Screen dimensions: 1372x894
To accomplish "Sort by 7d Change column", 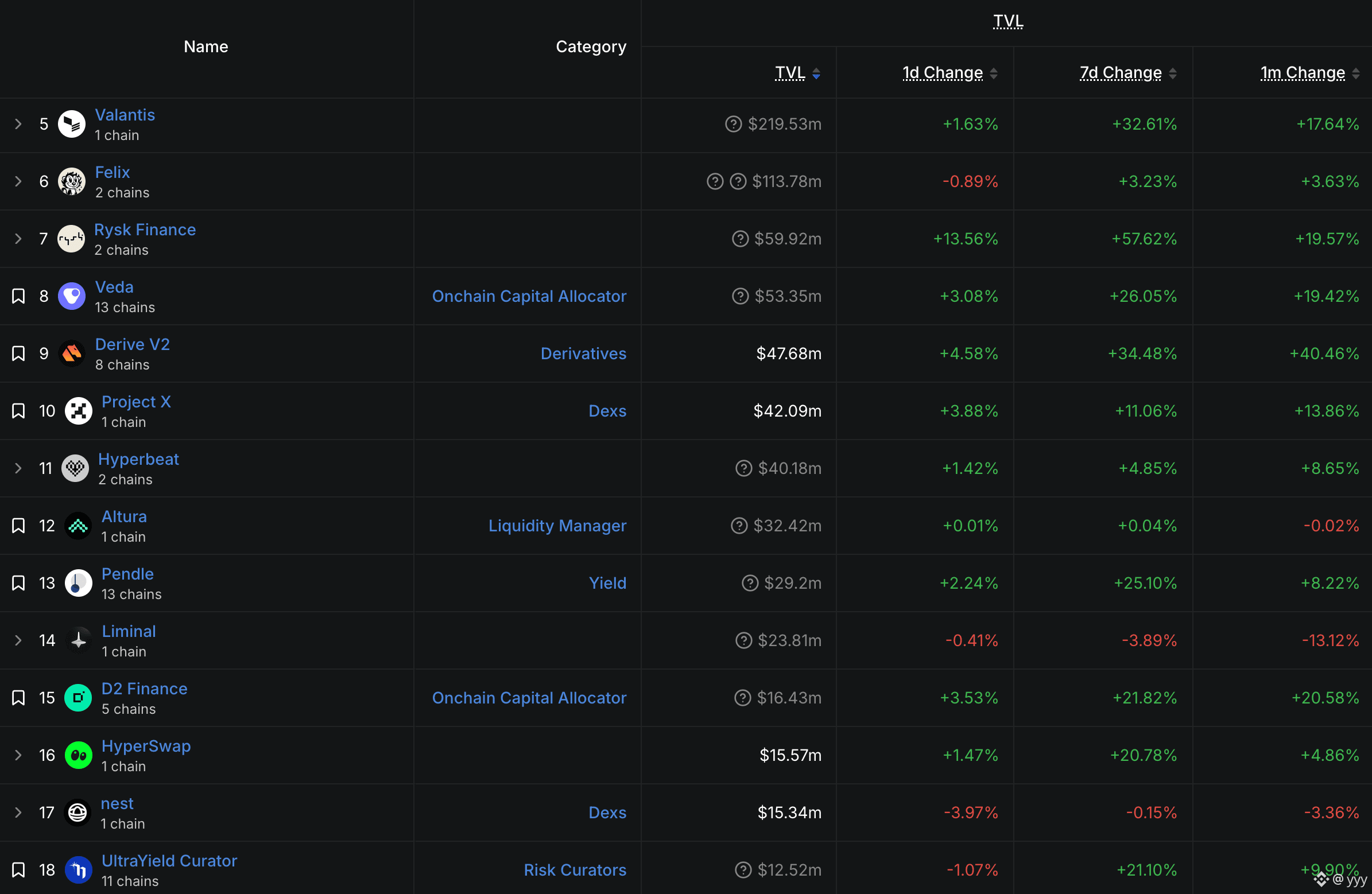I will 1128,73.
